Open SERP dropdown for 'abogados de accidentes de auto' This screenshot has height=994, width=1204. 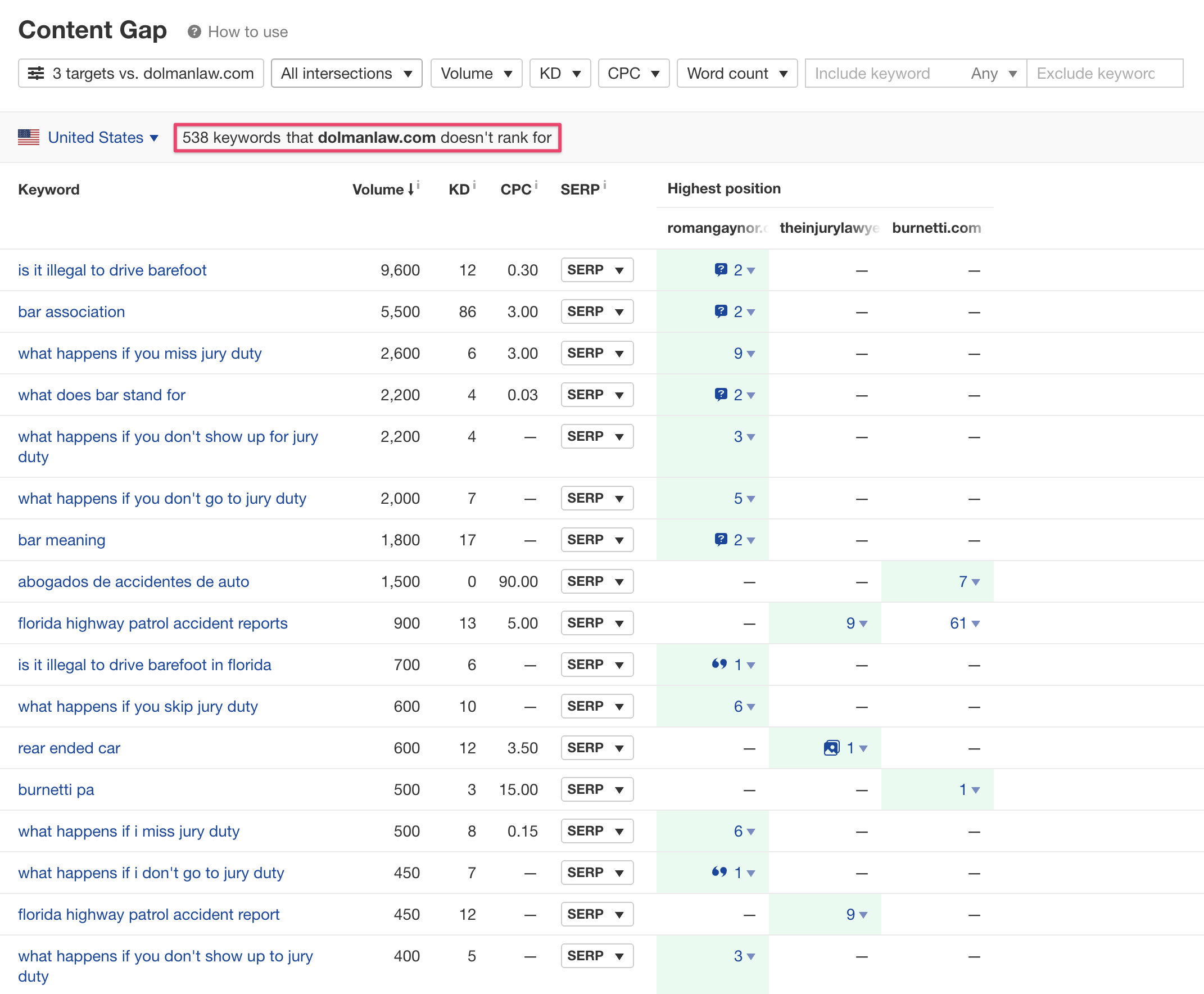click(597, 581)
